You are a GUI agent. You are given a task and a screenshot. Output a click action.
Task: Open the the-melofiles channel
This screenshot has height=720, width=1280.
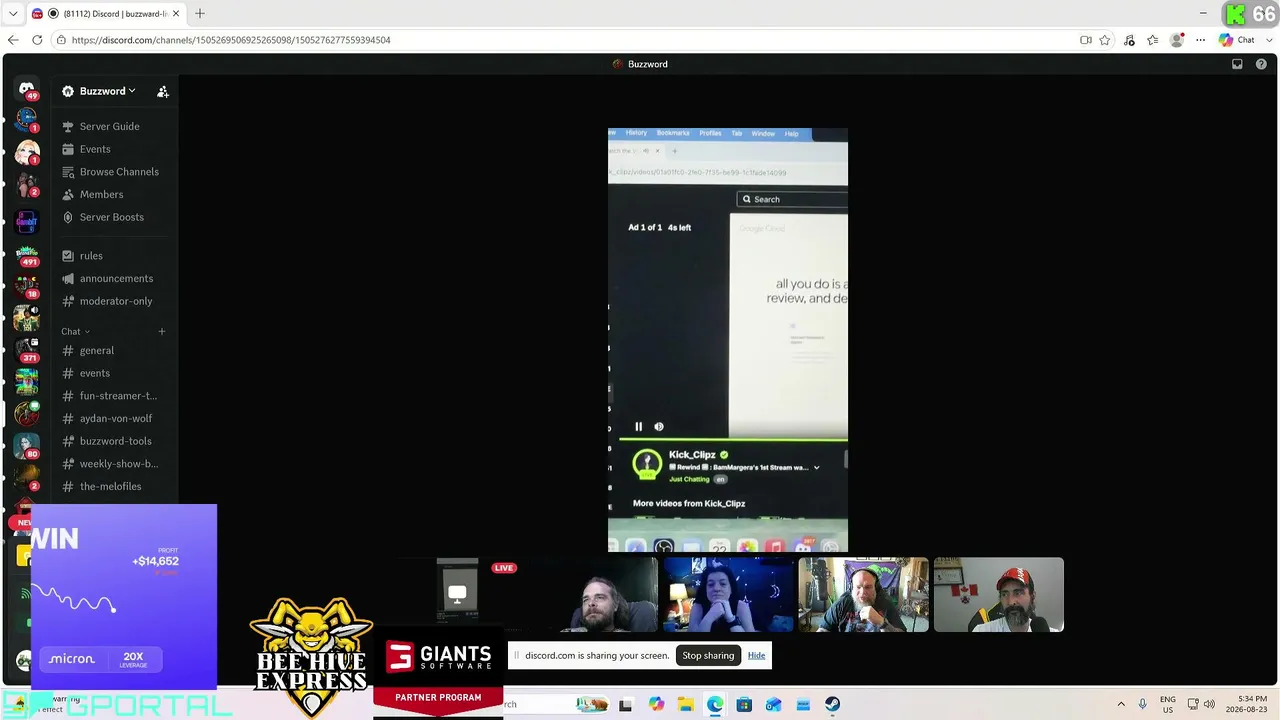pos(110,487)
